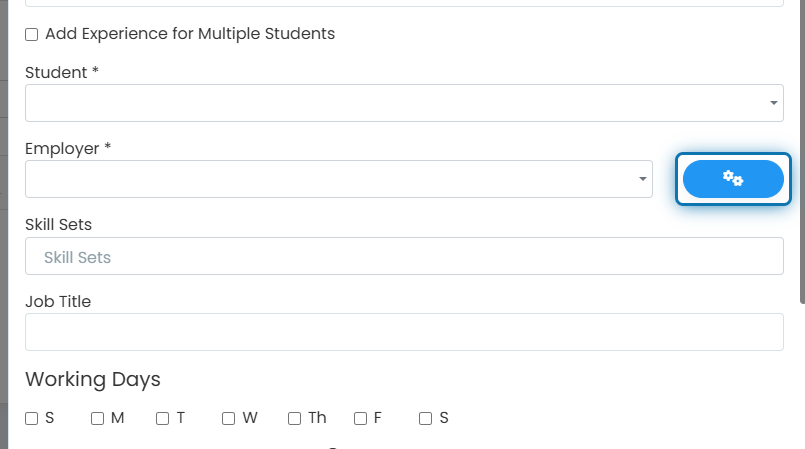
Task: Click the Add Experience for Multiple Students label
Action: click(190, 34)
